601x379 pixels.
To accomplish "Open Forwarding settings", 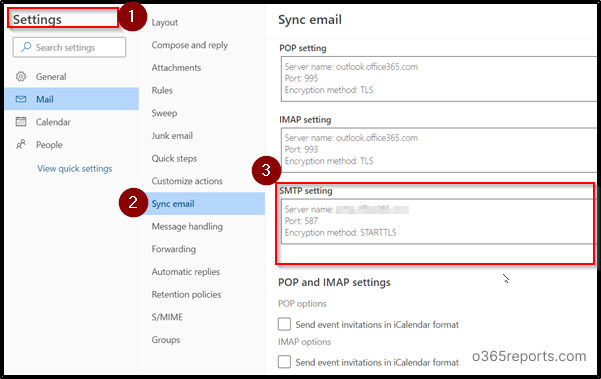I will point(174,249).
